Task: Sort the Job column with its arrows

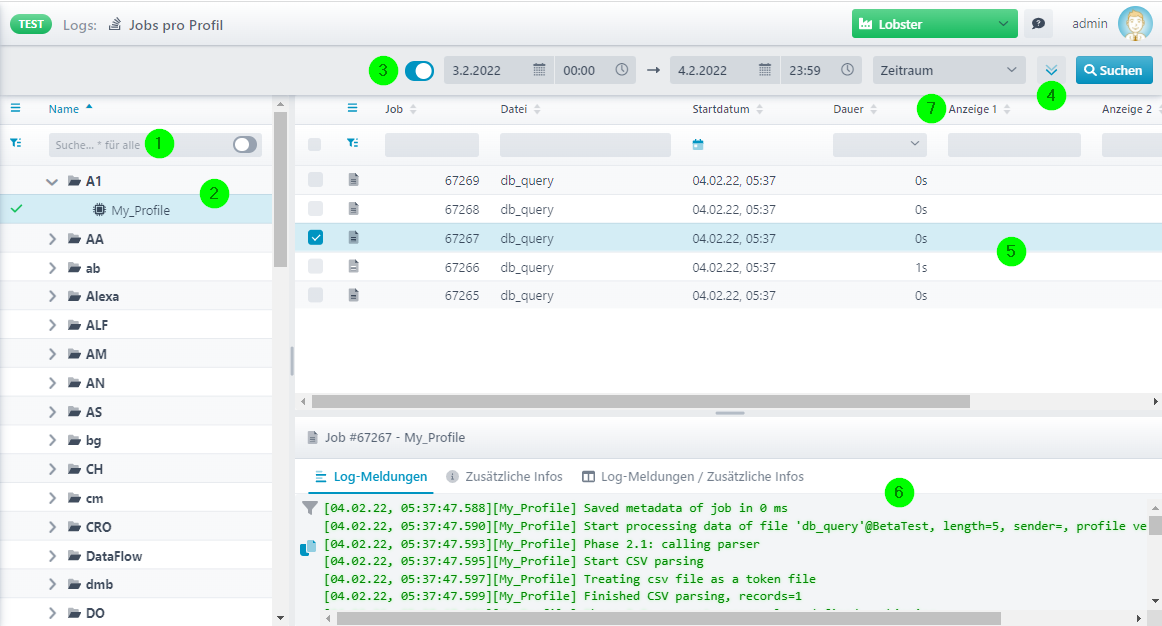Action: click(x=413, y=110)
